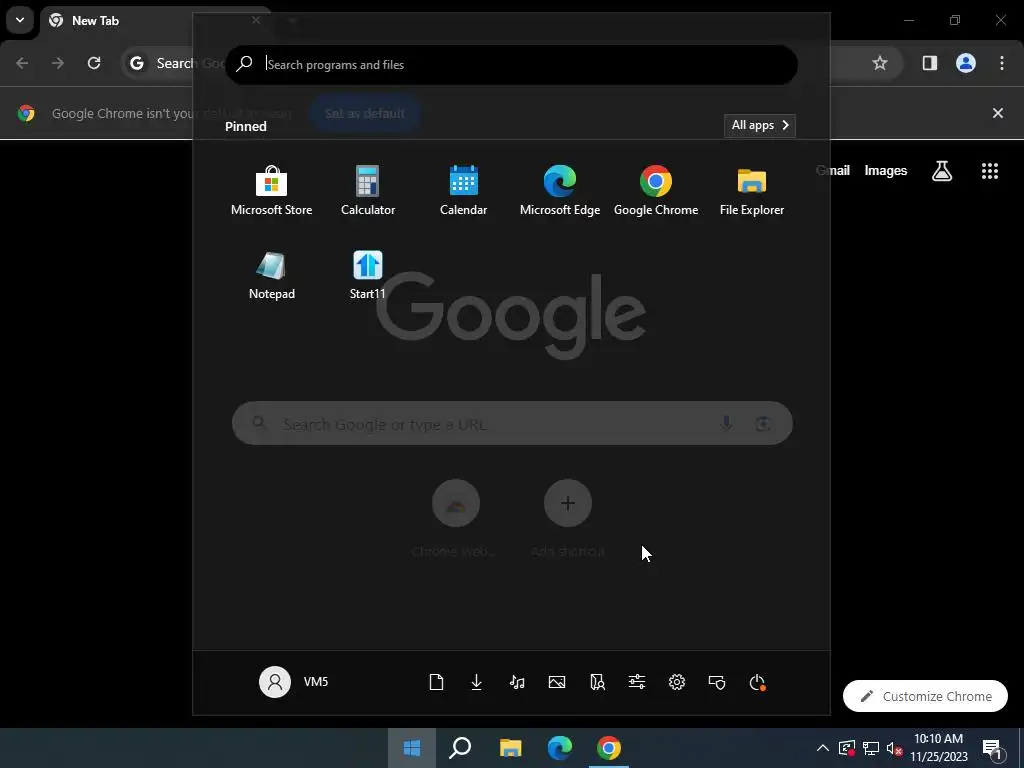Open Pictures folder shortcut in Start menu
Viewport: 1024px width, 768px height.
pyautogui.click(x=557, y=682)
